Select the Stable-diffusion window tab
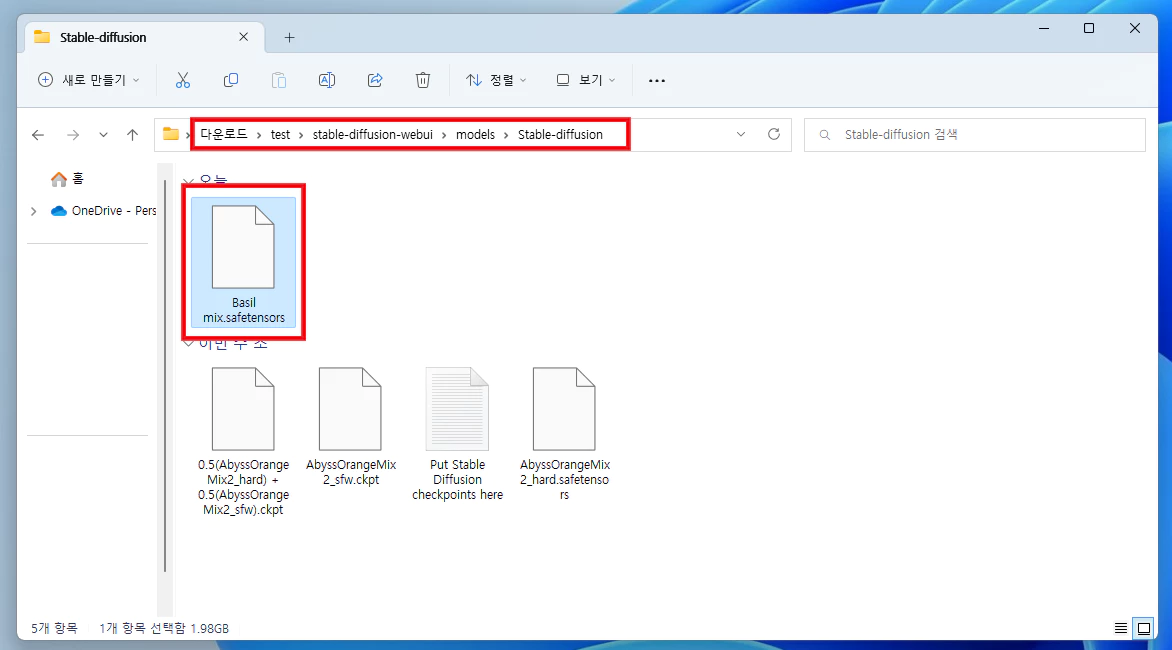This screenshot has width=1172, height=650. pyautogui.click(x=145, y=37)
